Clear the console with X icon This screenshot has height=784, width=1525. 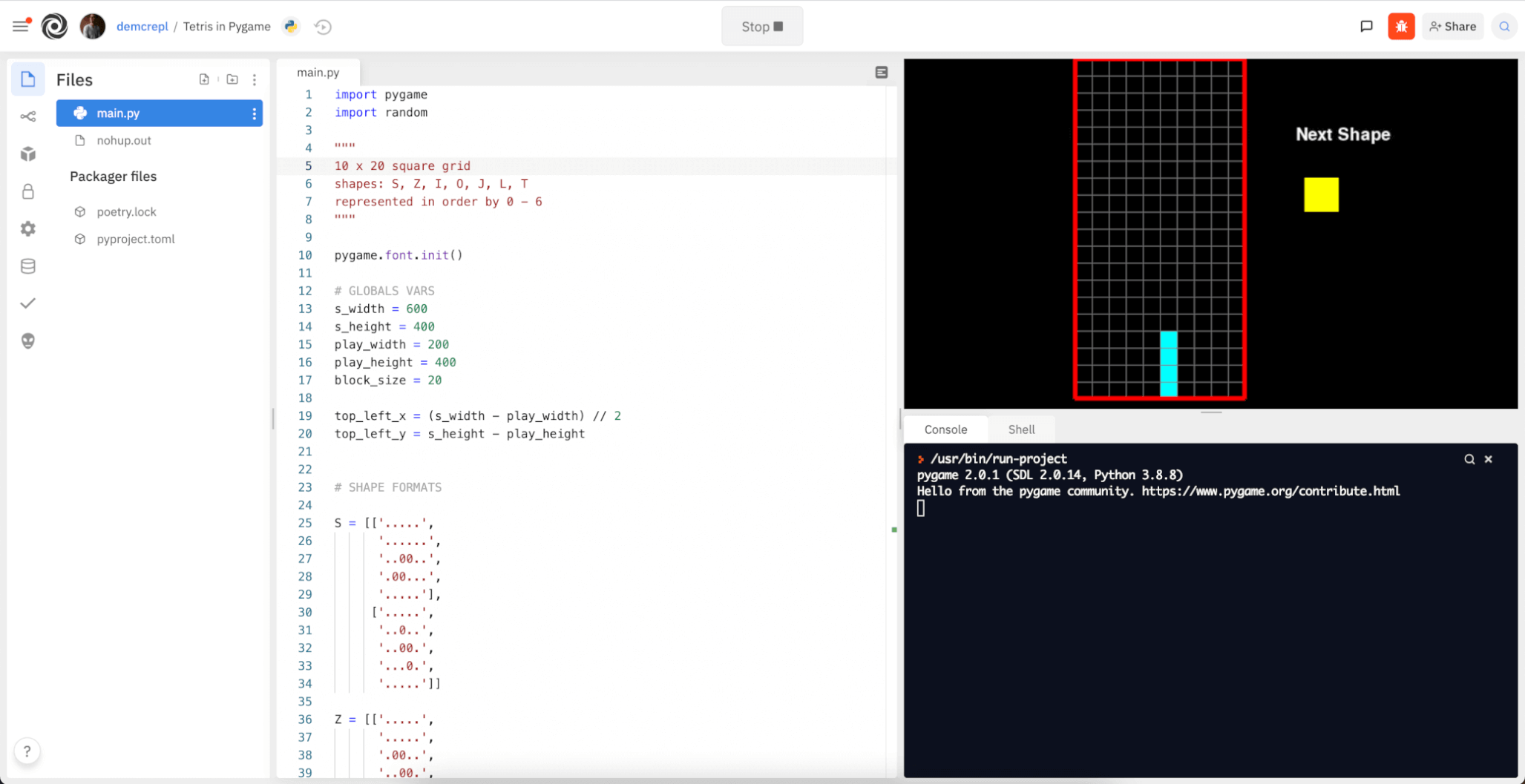click(1488, 459)
